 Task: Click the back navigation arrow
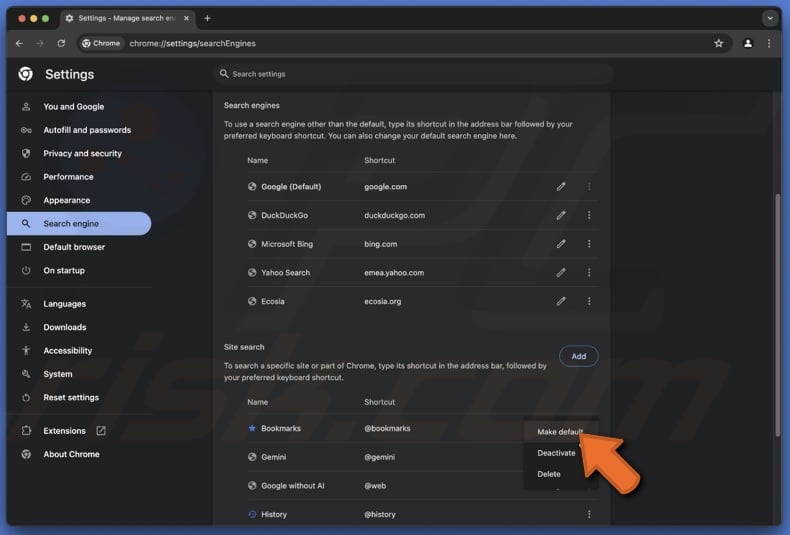[19, 43]
